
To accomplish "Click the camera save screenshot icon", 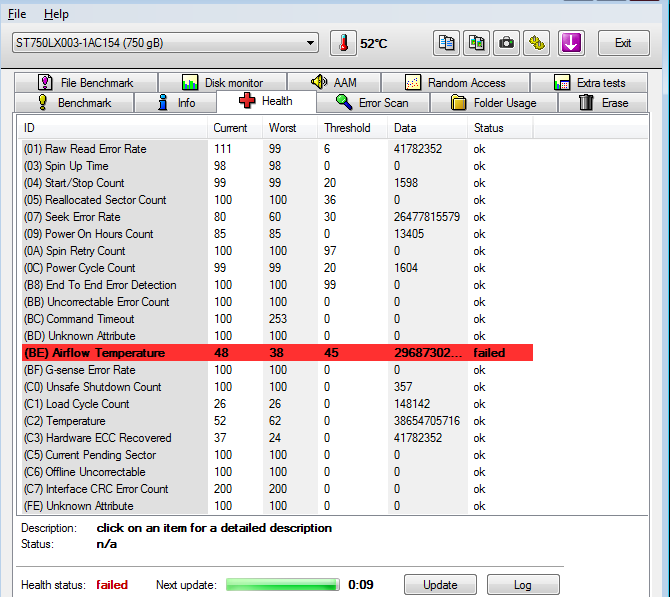I will [x=507, y=43].
